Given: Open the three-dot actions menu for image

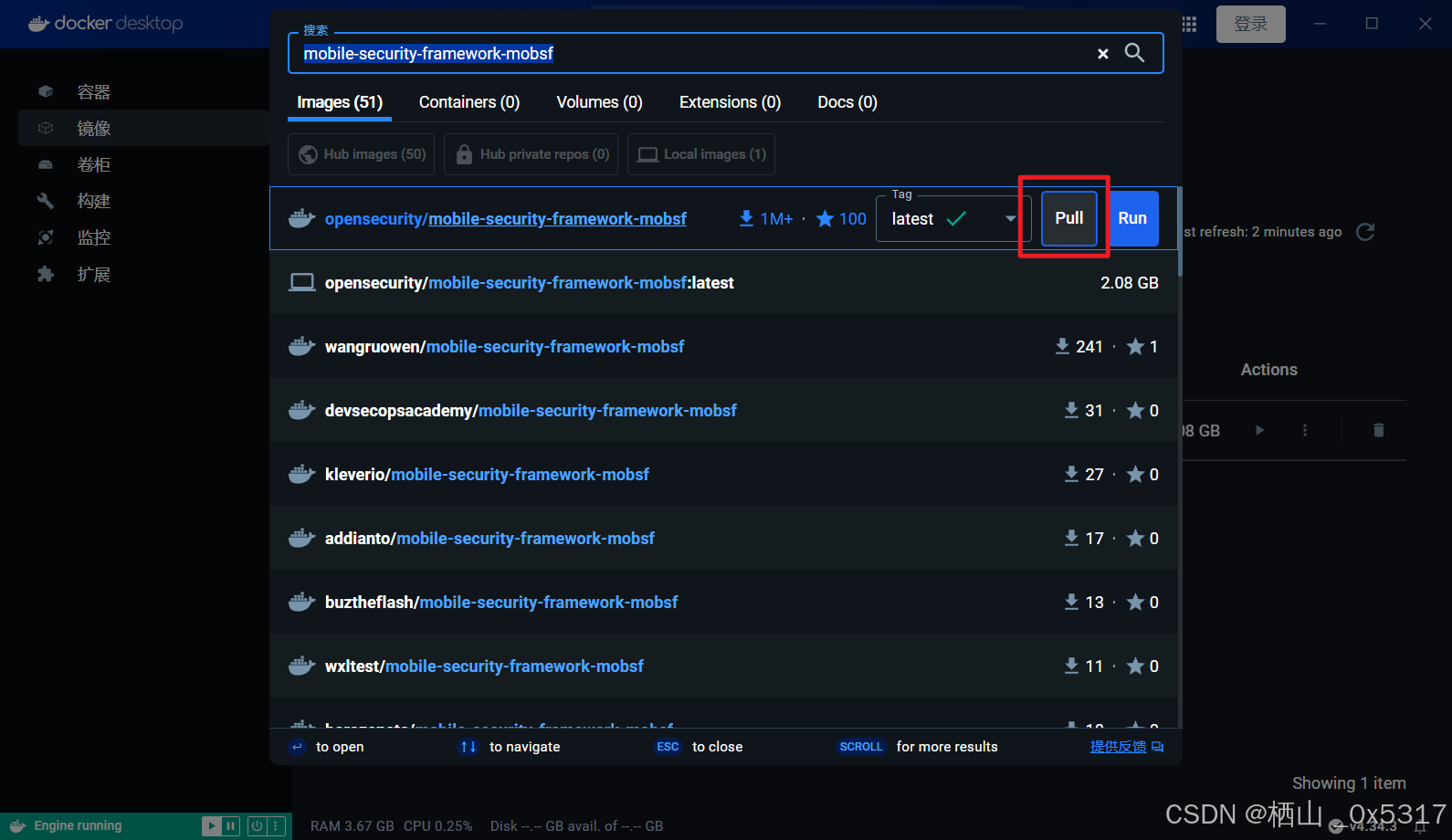Looking at the screenshot, I should 1305,430.
